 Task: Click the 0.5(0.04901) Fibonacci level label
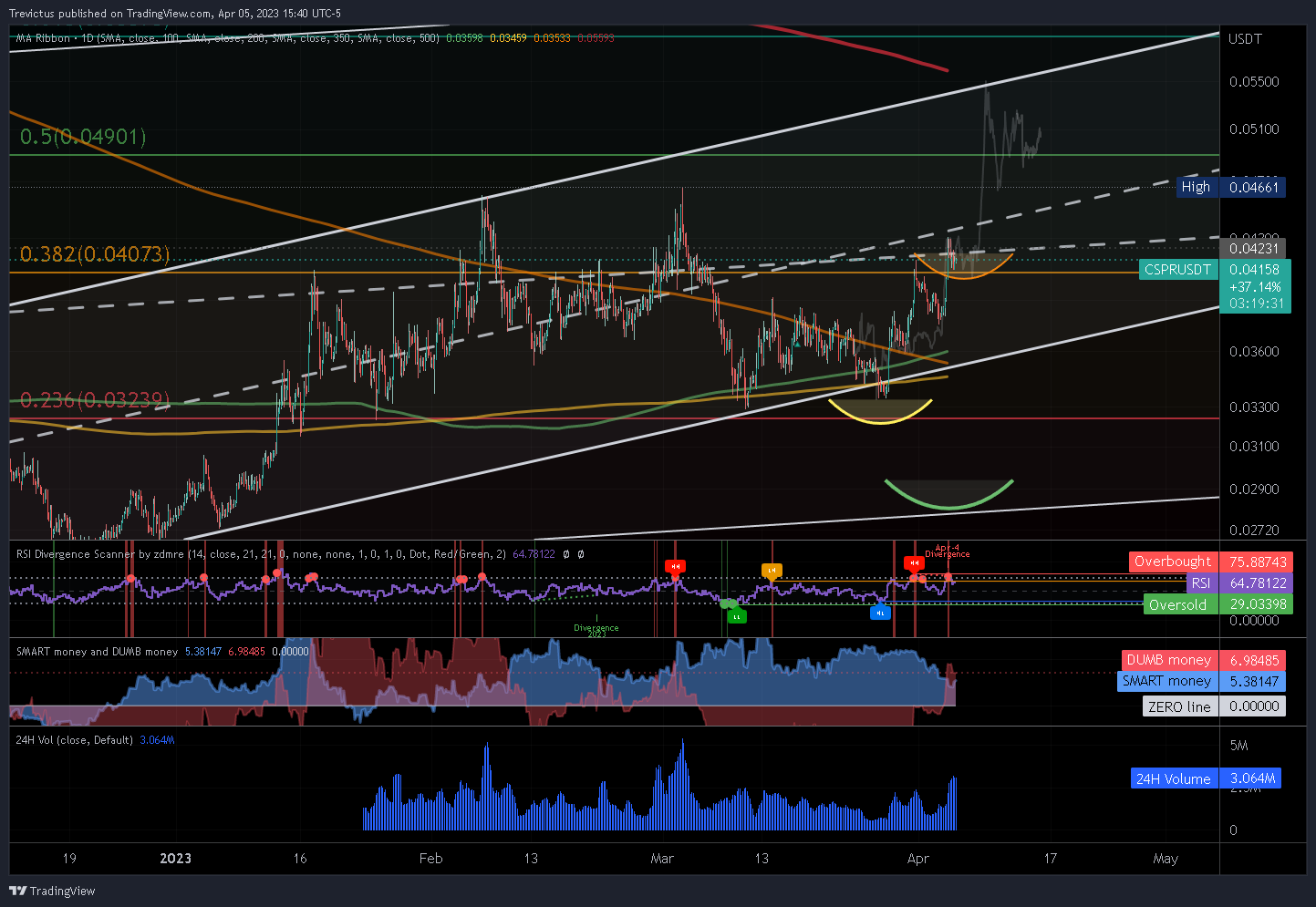83,137
